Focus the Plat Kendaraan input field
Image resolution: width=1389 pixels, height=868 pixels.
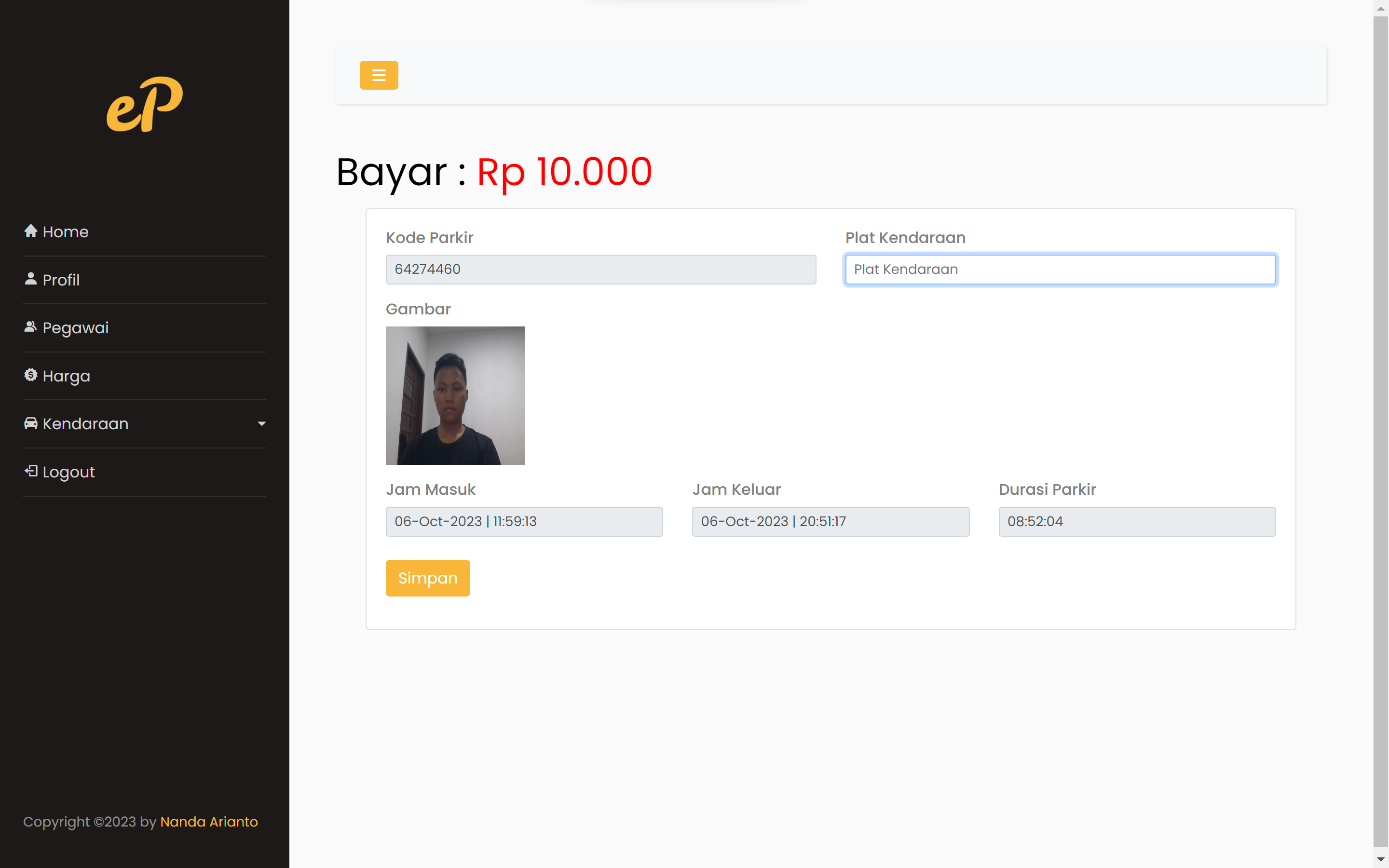tap(1060, 269)
